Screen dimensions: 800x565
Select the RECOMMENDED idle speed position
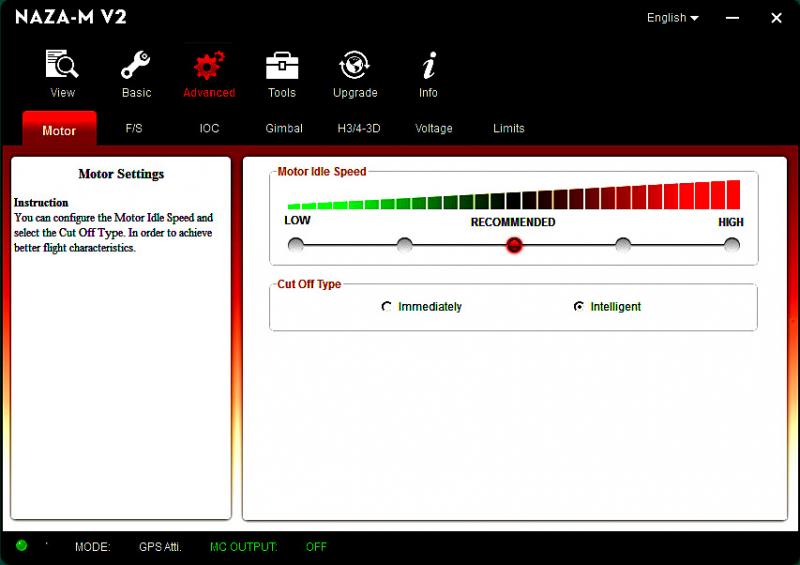coord(514,245)
